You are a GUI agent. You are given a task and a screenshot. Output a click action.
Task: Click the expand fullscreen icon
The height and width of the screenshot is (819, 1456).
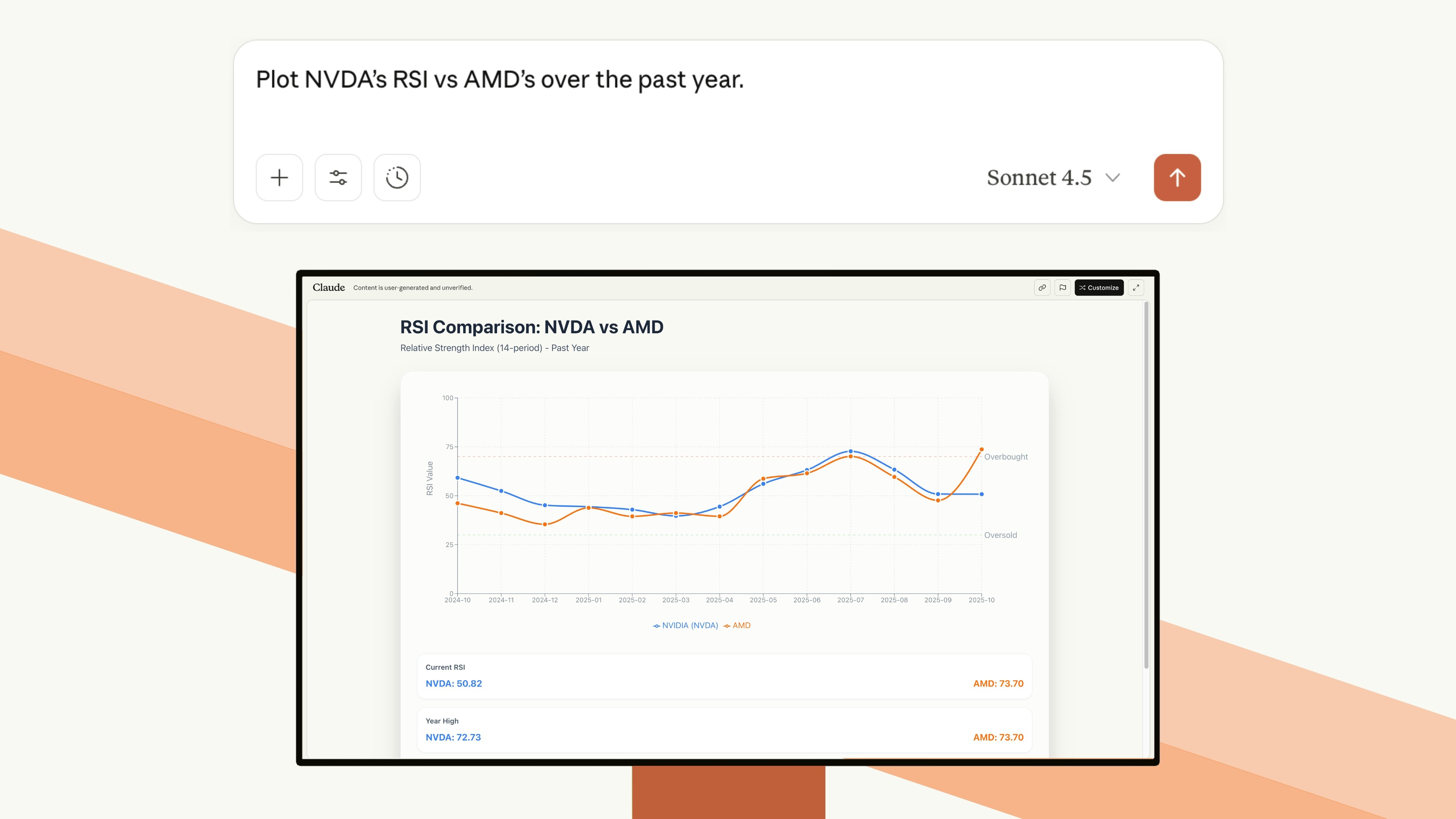pyautogui.click(x=1136, y=288)
